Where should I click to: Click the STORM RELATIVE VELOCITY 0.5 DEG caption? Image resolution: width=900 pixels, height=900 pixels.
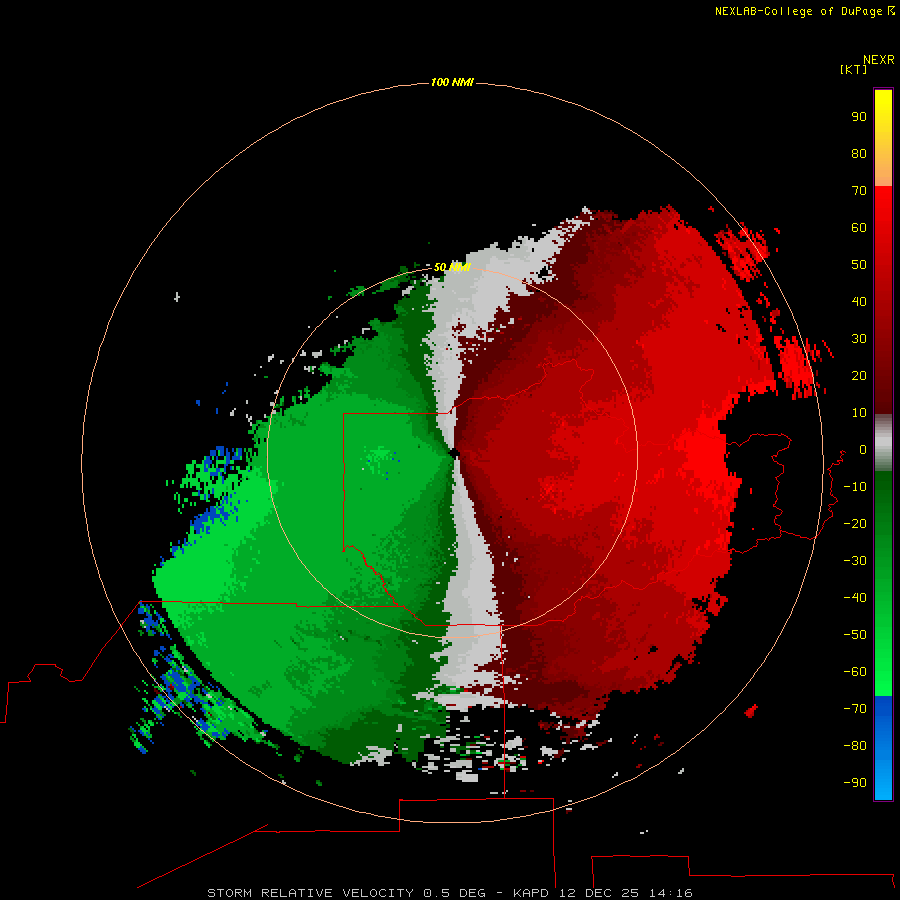(346, 893)
